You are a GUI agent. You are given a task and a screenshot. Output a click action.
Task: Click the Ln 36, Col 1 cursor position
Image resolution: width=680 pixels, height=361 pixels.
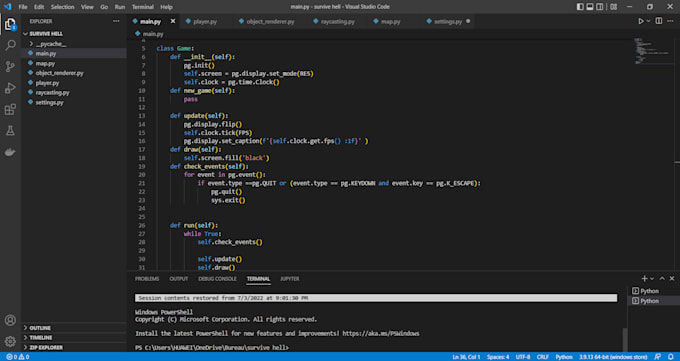[466, 357]
